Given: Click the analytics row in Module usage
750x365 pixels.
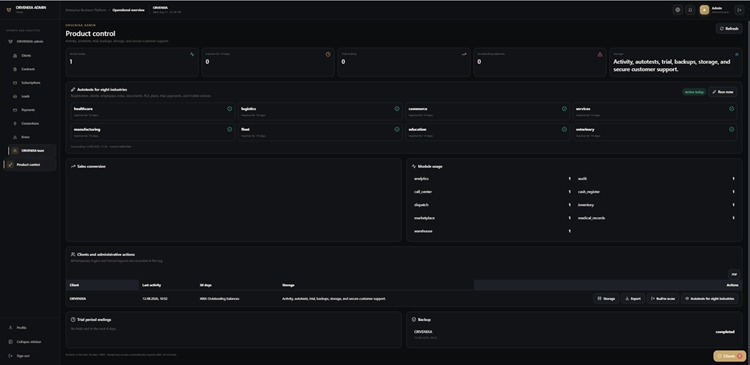Looking at the screenshot, I should (492, 178).
